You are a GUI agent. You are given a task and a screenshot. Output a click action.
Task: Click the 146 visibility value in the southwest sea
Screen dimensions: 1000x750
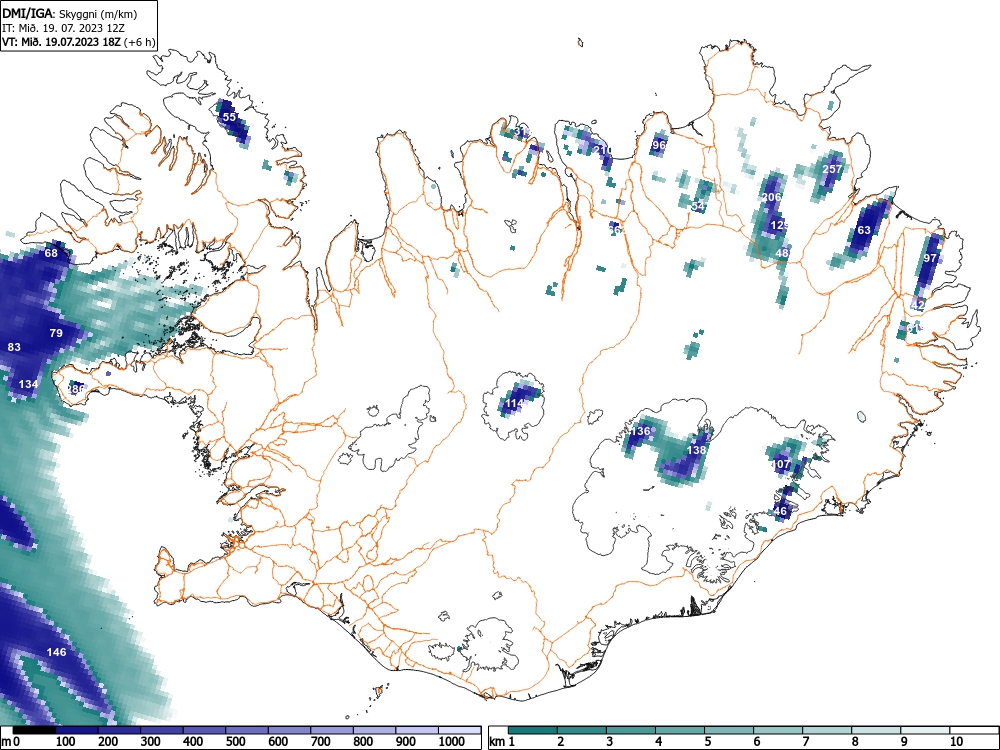click(x=57, y=652)
